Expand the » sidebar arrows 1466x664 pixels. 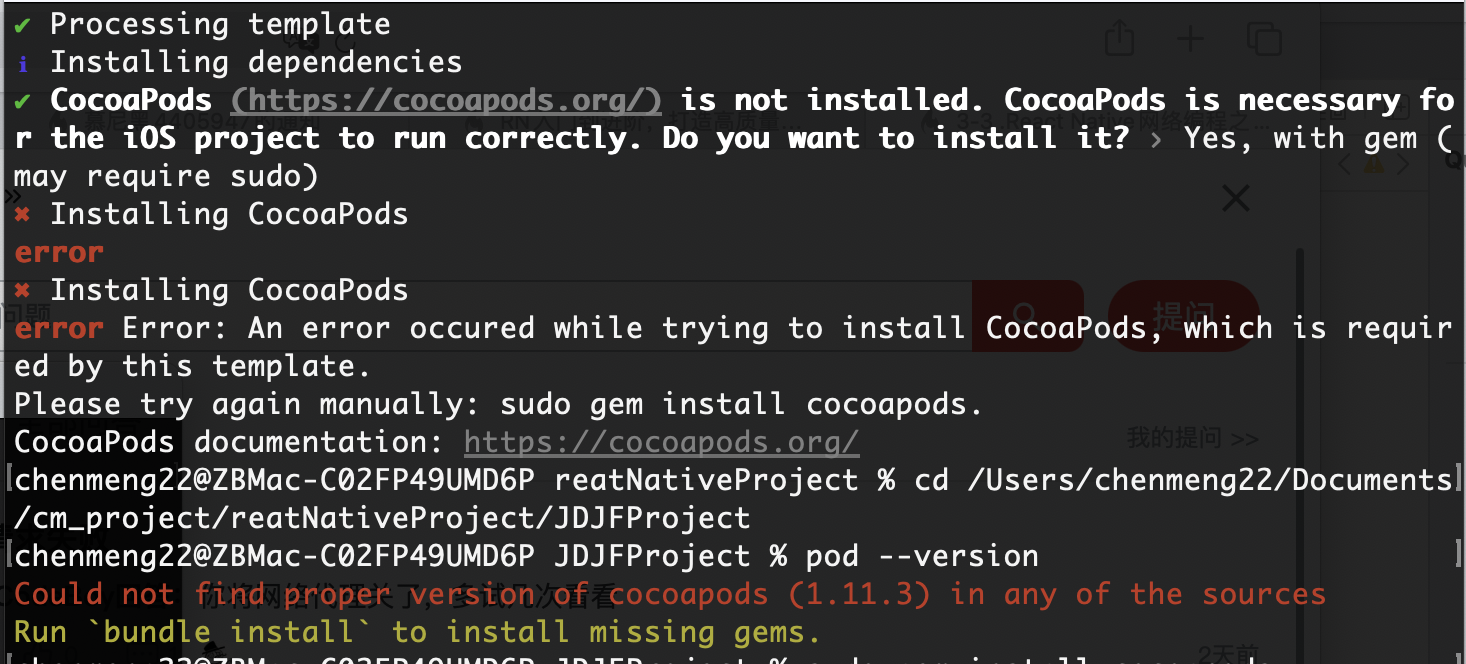(x=12, y=195)
